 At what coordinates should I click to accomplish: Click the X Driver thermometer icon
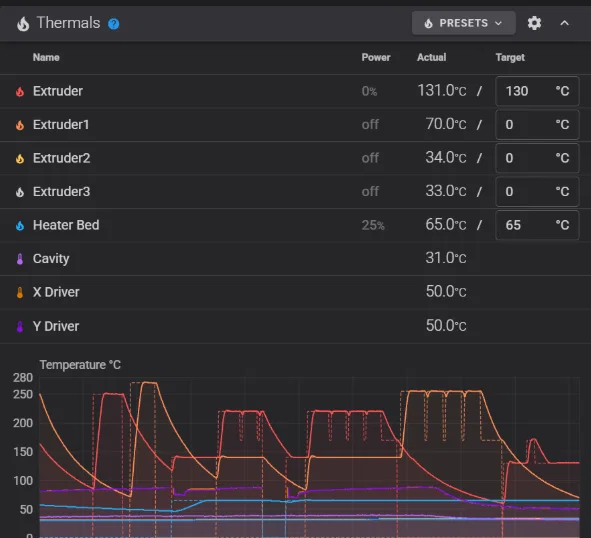click(20, 293)
